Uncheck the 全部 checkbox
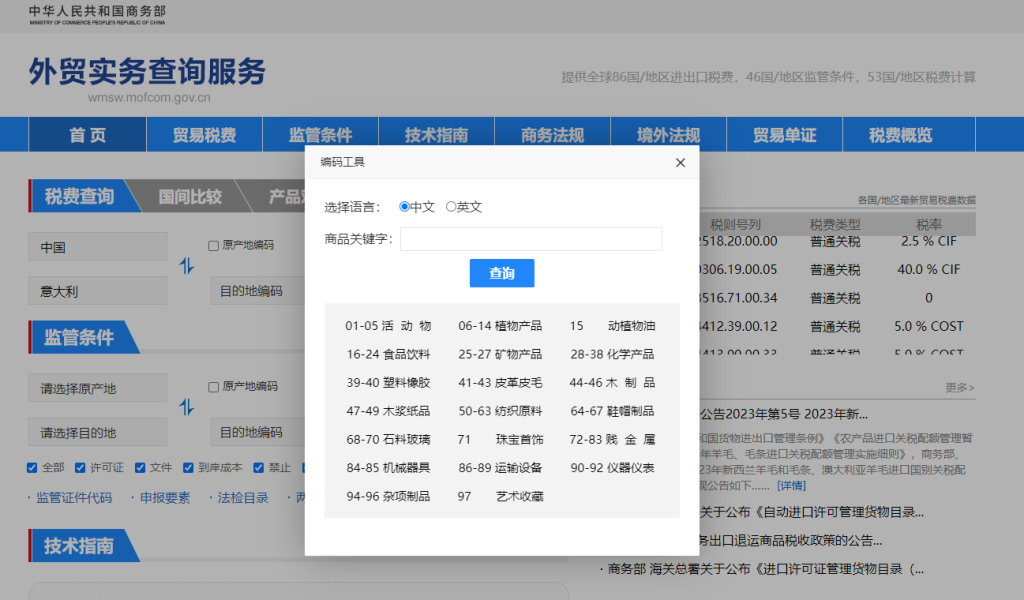The width and height of the screenshot is (1024, 600). (x=32, y=467)
